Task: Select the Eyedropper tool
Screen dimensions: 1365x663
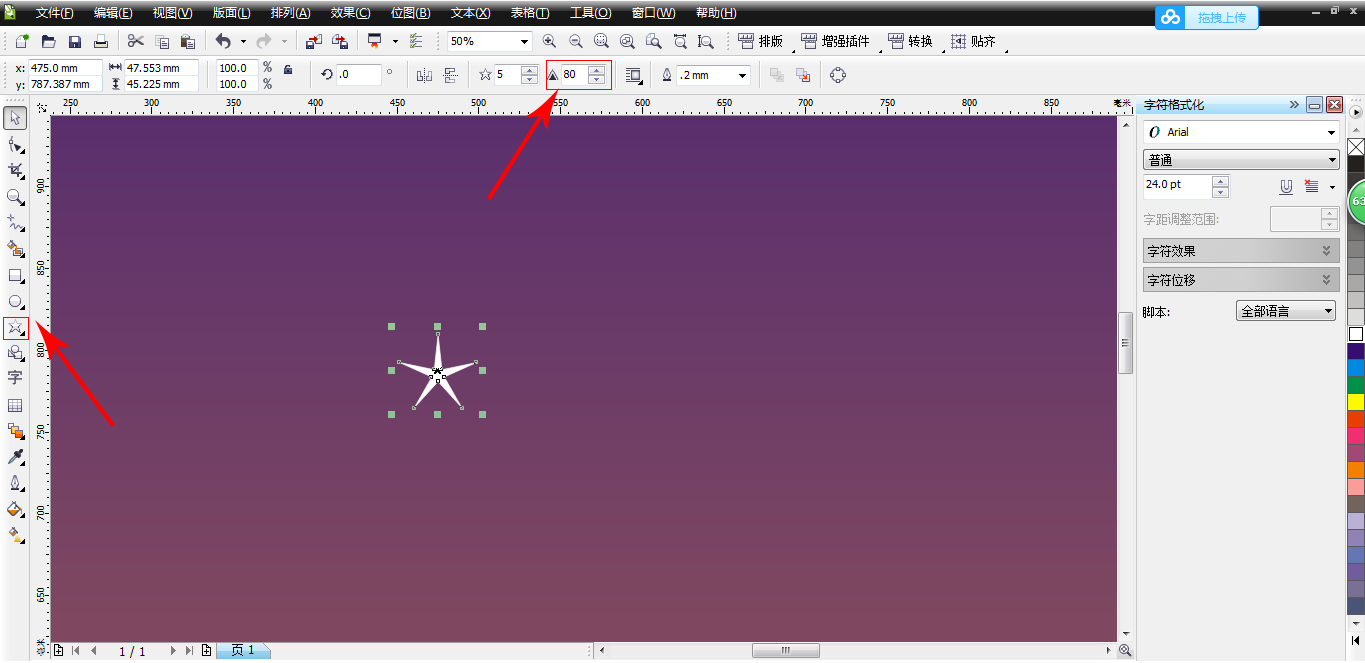Action: [15, 457]
